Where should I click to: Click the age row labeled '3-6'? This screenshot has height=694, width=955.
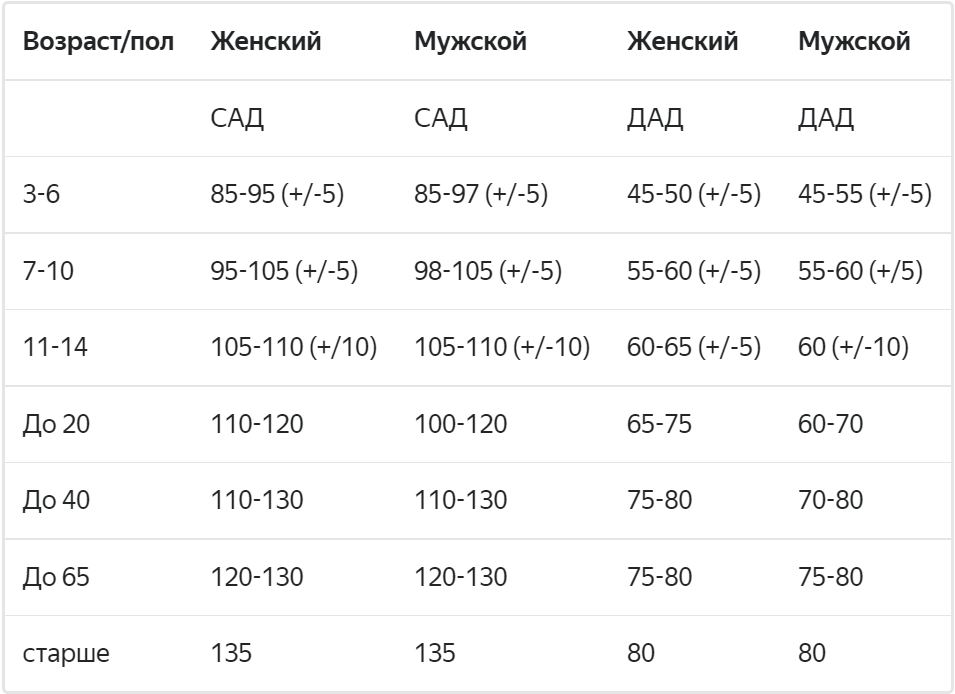click(41, 194)
